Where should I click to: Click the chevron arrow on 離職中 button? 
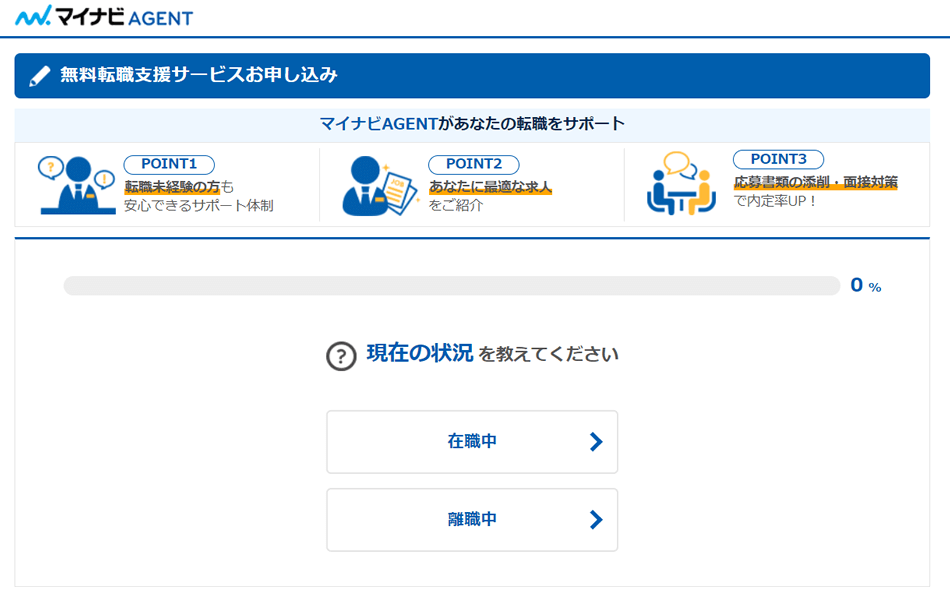(596, 519)
